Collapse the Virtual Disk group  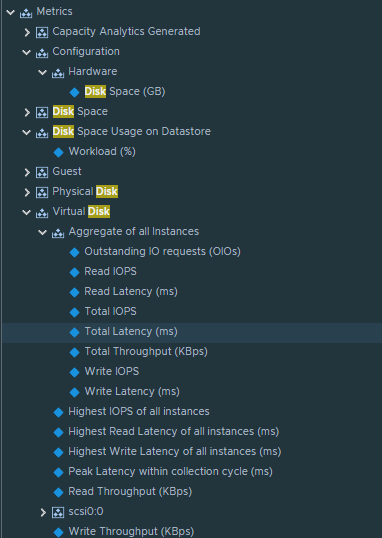pos(26,212)
